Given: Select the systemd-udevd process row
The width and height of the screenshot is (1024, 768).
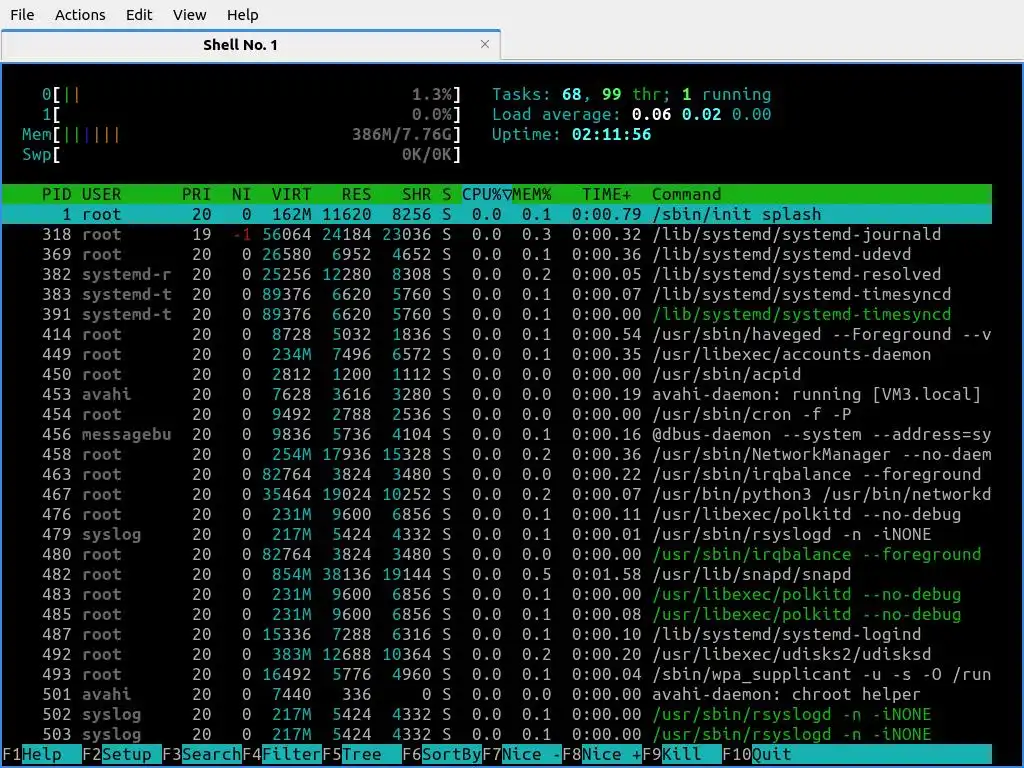Looking at the screenshot, I should click(497, 254).
